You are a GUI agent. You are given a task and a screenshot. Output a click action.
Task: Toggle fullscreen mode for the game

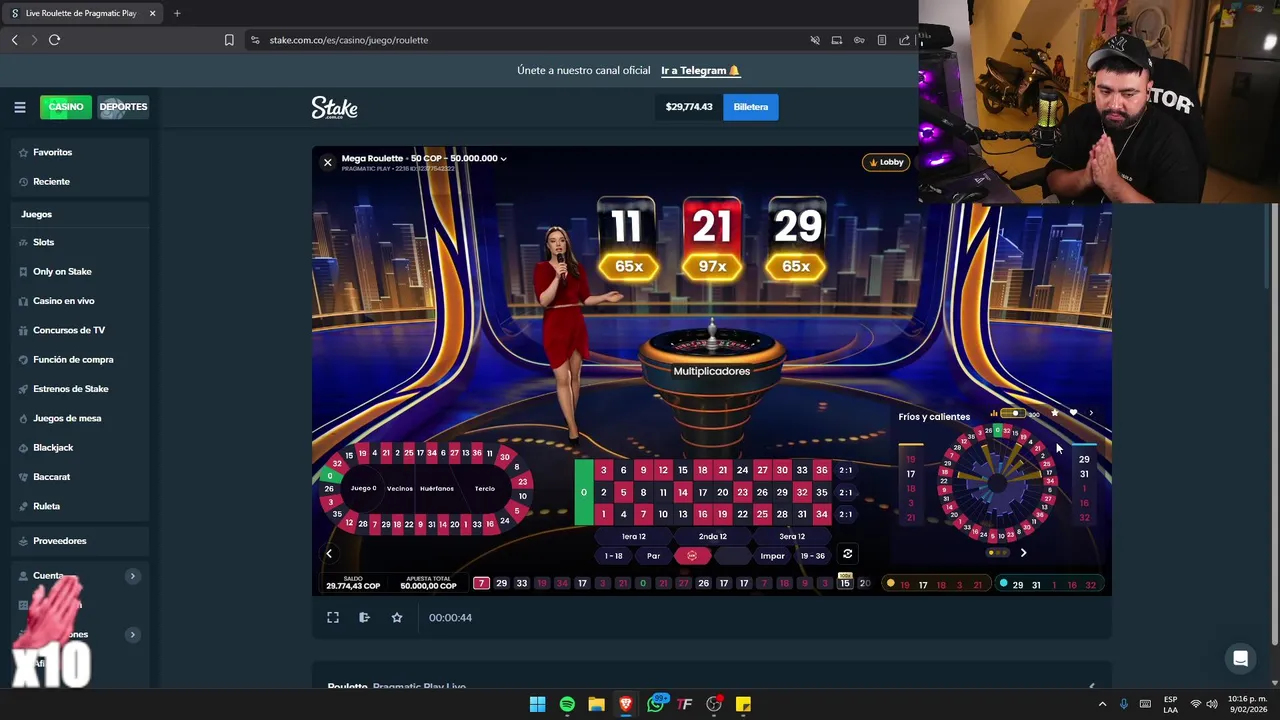click(x=333, y=618)
